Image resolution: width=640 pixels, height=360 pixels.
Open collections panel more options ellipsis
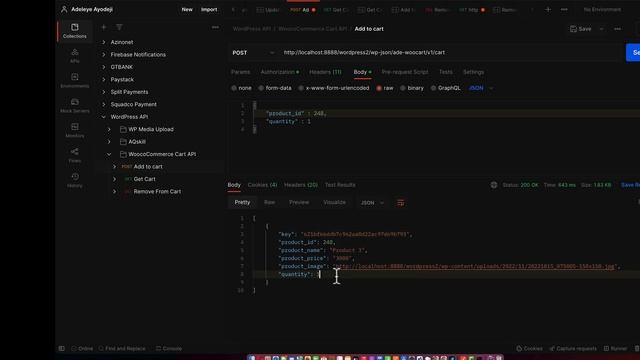click(x=215, y=27)
